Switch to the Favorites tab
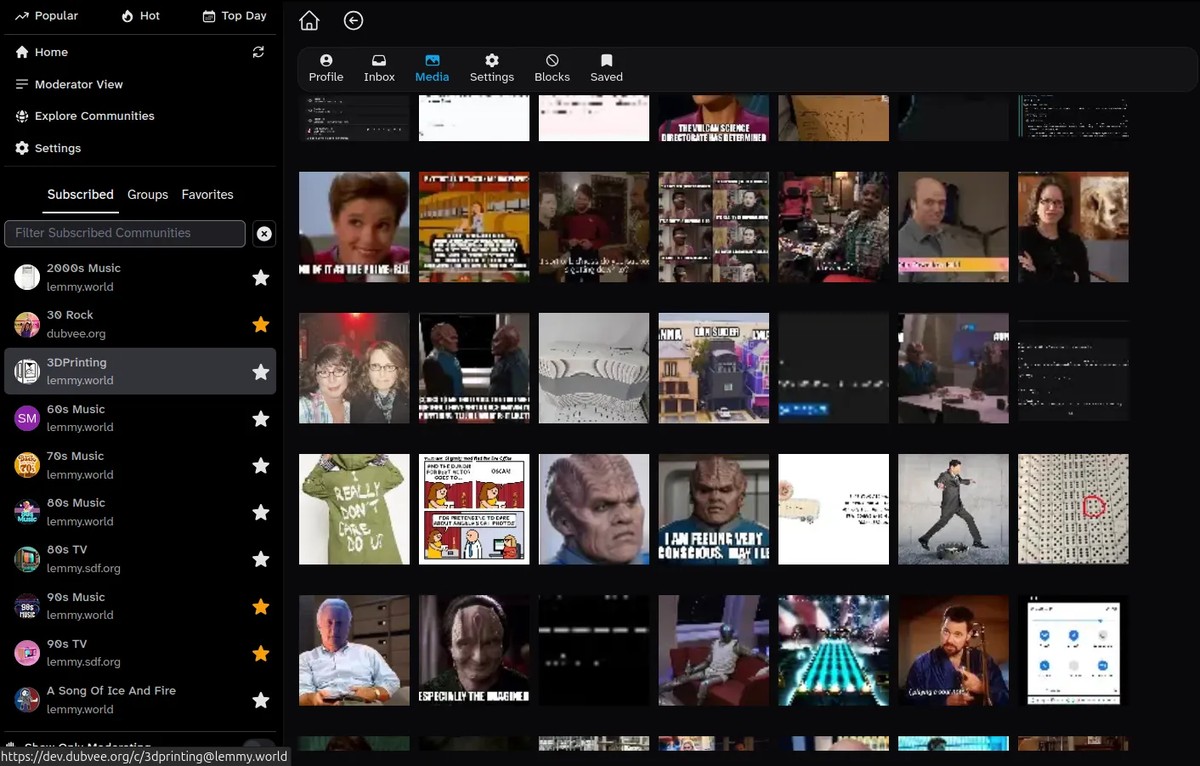The width and height of the screenshot is (1200, 766). coord(207,195)
